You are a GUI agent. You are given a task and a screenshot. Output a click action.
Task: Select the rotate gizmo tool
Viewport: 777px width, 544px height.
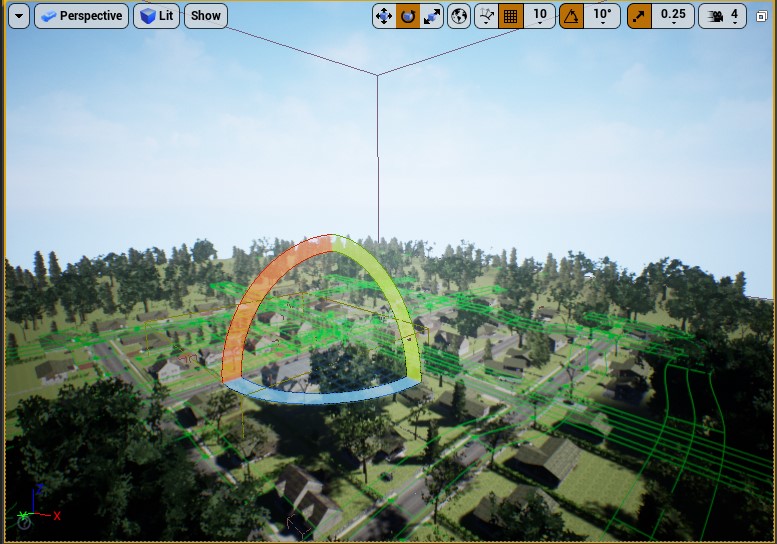point(408,16)
